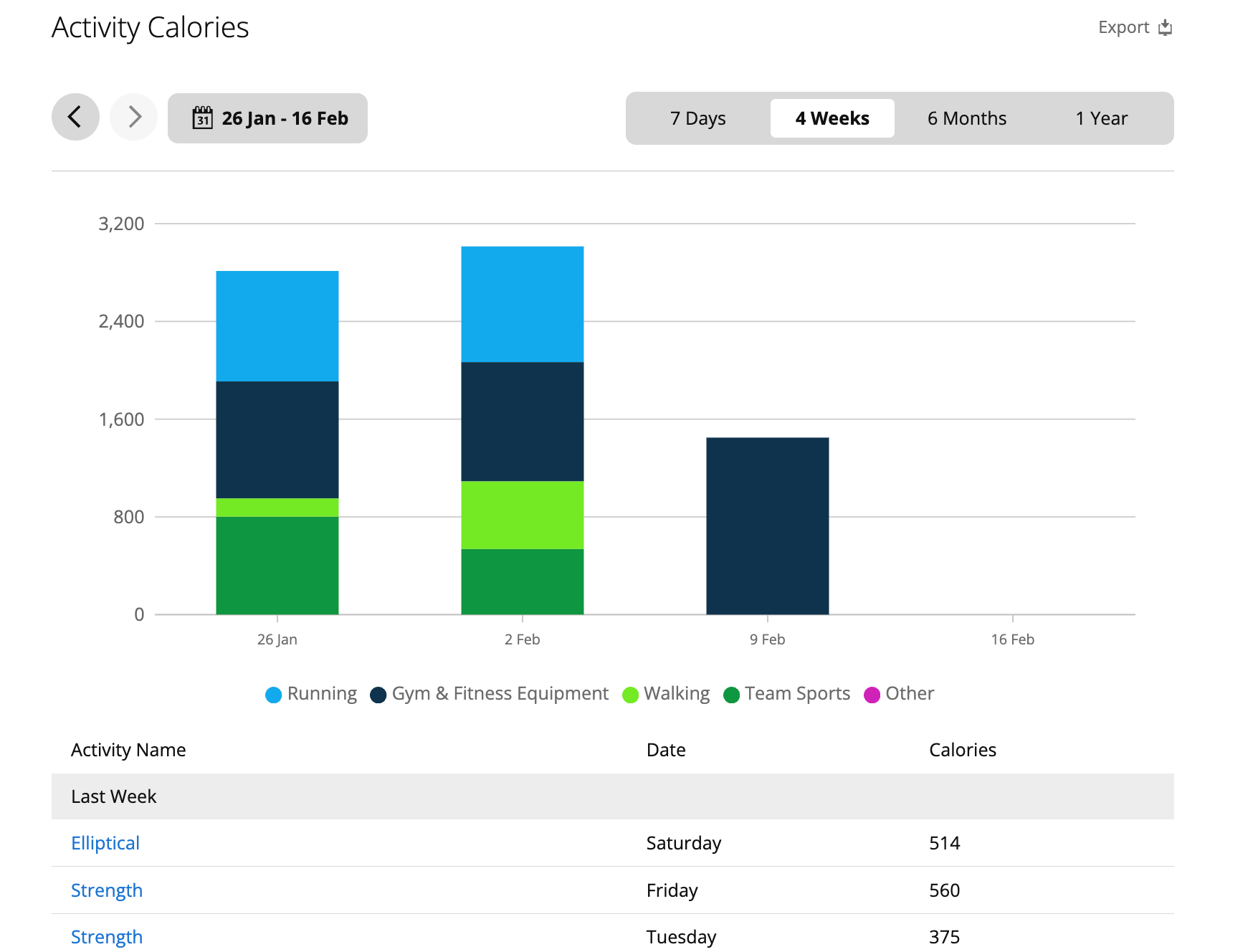Viewport: 1253px width, 952px height.
Task: Toggle Gym & Fitness Equipment legend item
Action: click(x=490, y=694)
